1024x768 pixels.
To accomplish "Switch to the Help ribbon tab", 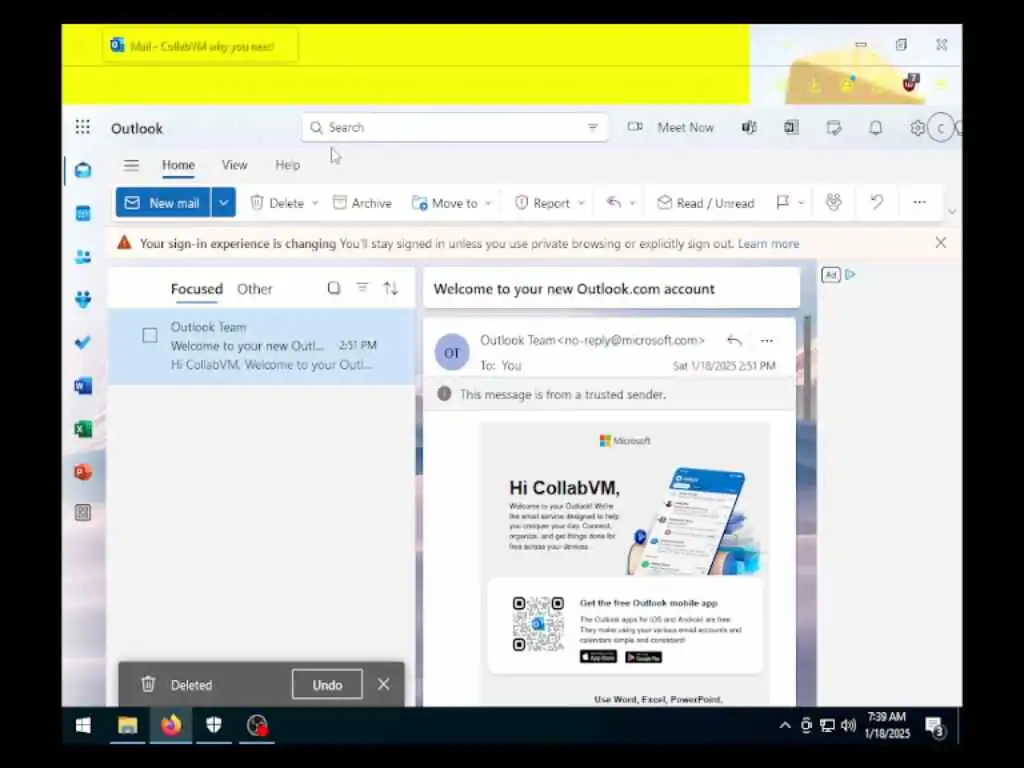I will [287, 165].
